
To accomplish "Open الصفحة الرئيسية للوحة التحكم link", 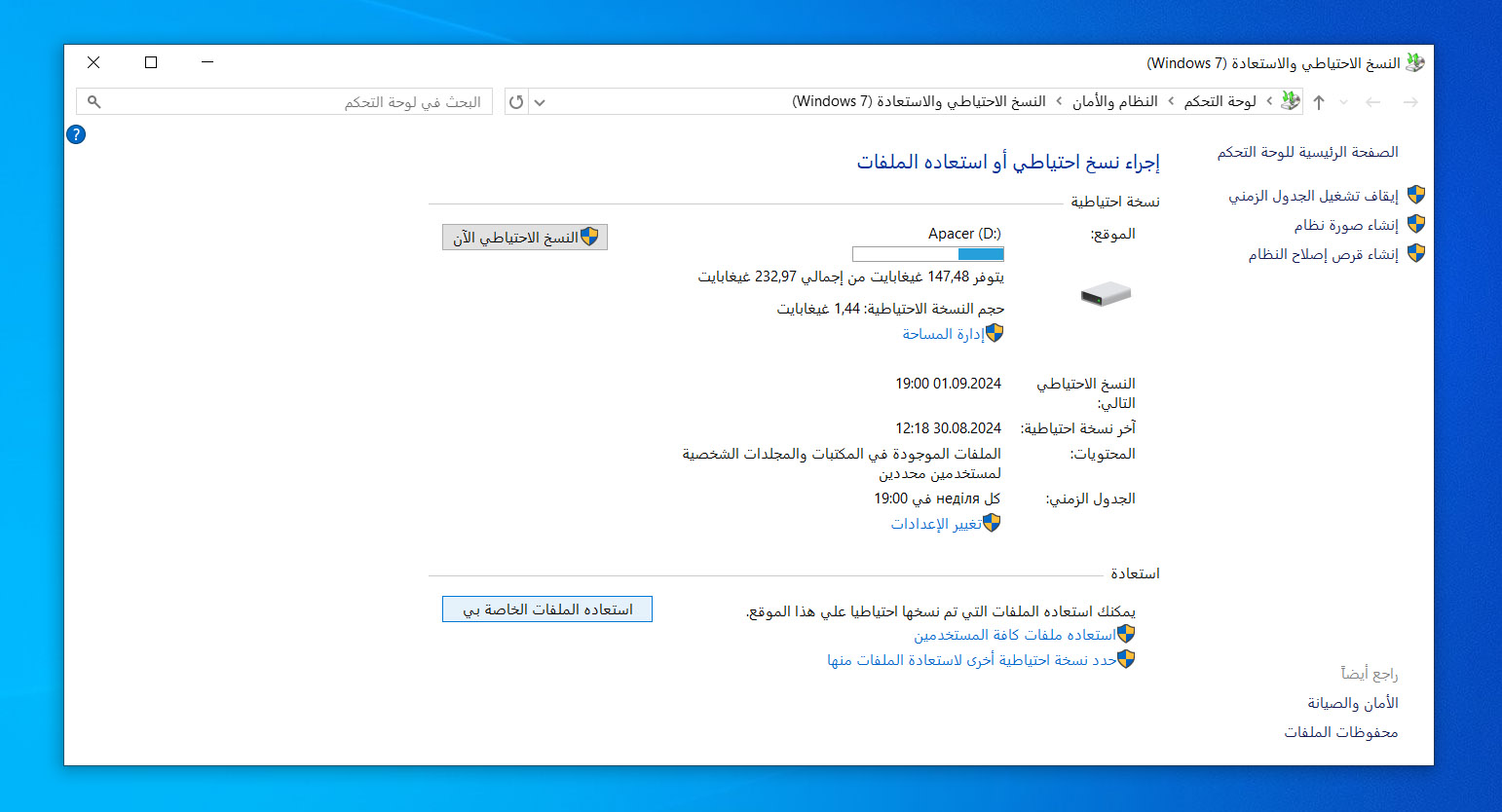I will 1307,152.
